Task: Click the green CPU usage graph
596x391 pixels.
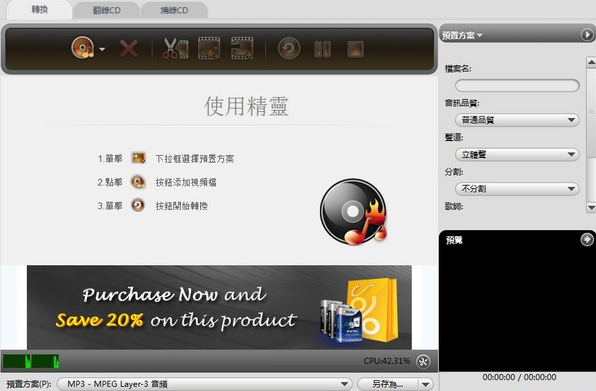Action: click(x=31, y=361)
